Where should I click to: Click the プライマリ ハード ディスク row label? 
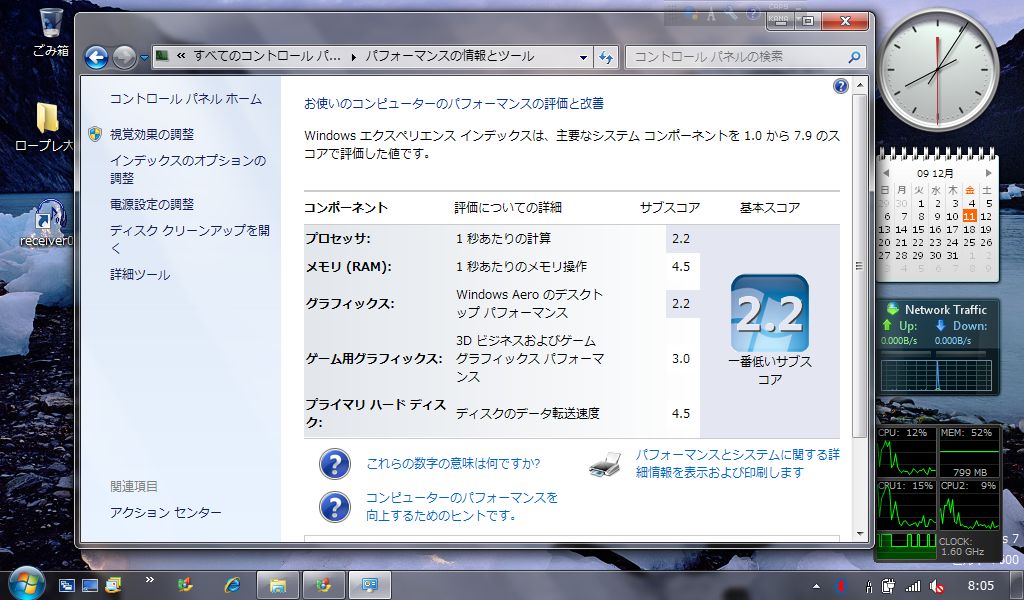(376, 413)
